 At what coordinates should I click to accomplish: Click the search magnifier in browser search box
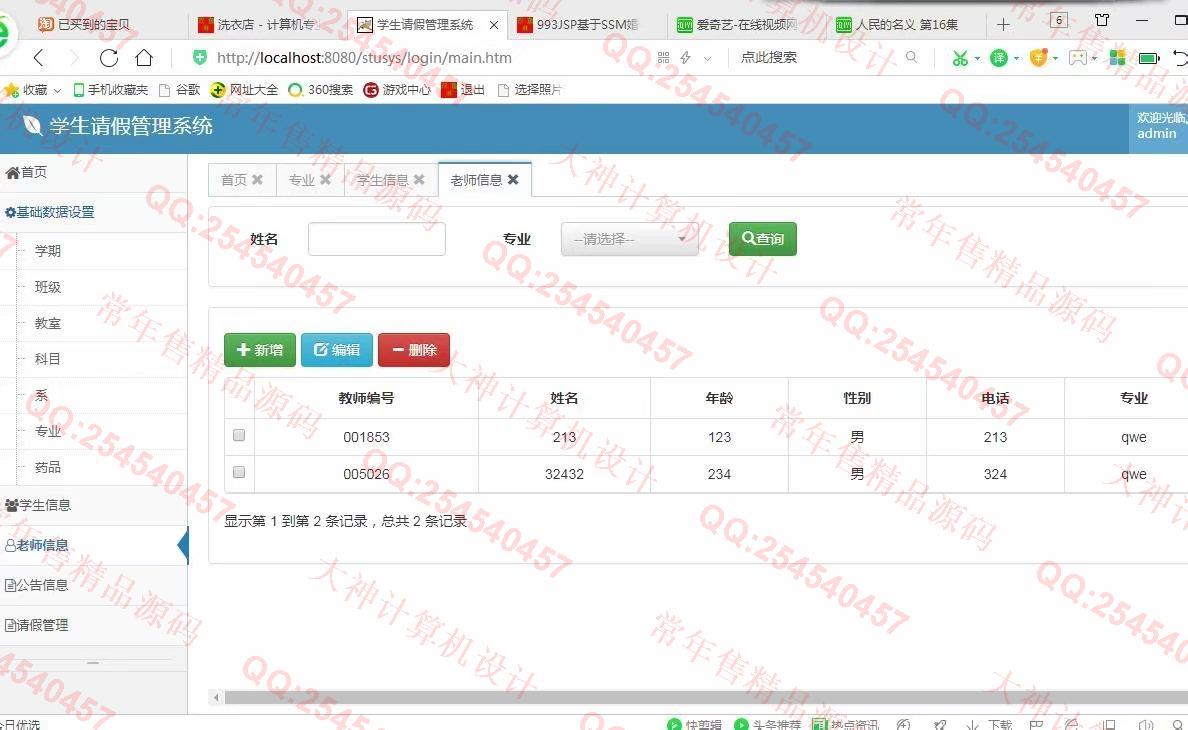911,57
